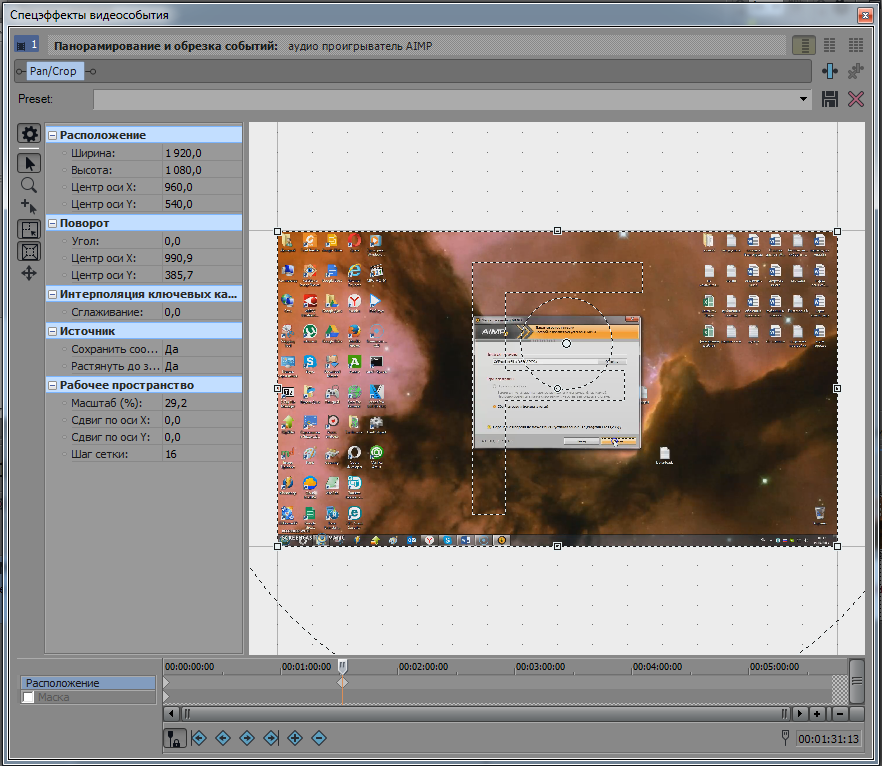Click bottom-center crop handle in workspace

557,546
